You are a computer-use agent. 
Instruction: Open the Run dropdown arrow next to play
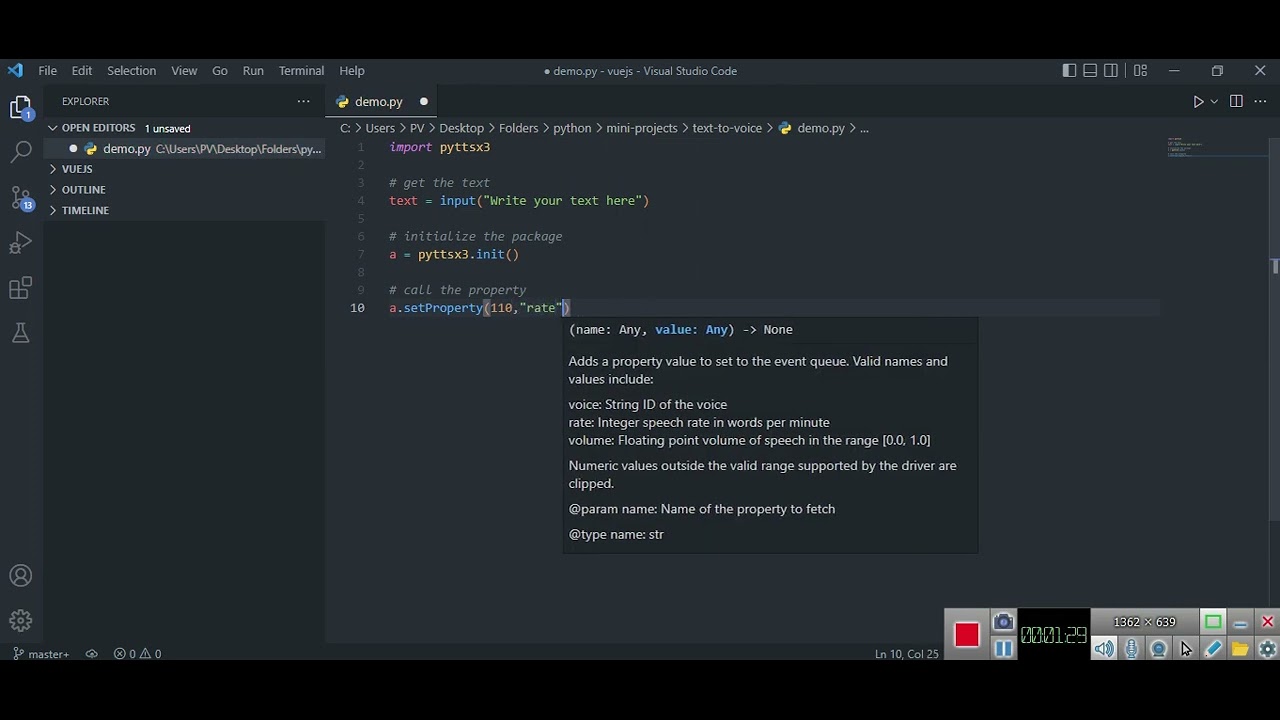click(1214, 102)
